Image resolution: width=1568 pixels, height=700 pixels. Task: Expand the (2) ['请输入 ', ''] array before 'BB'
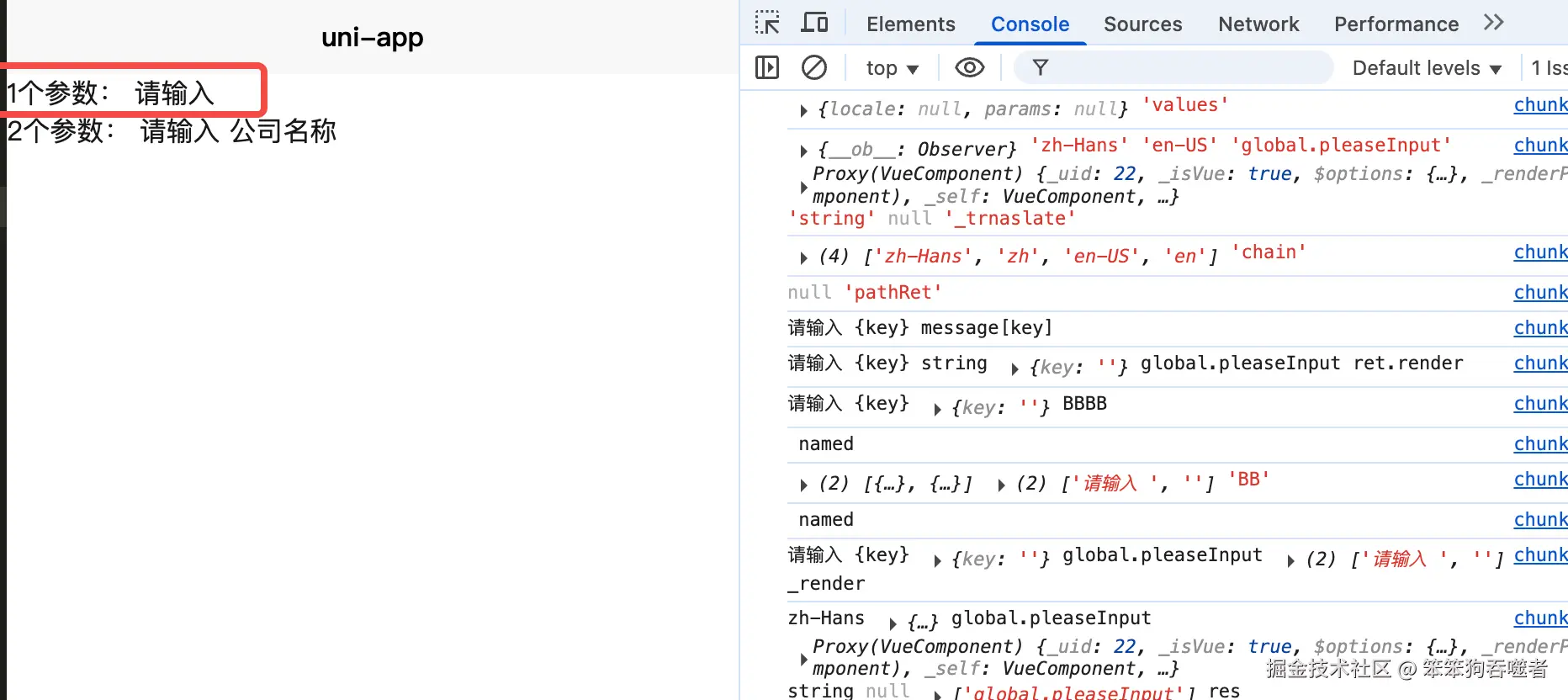(x=1001, y=485)
